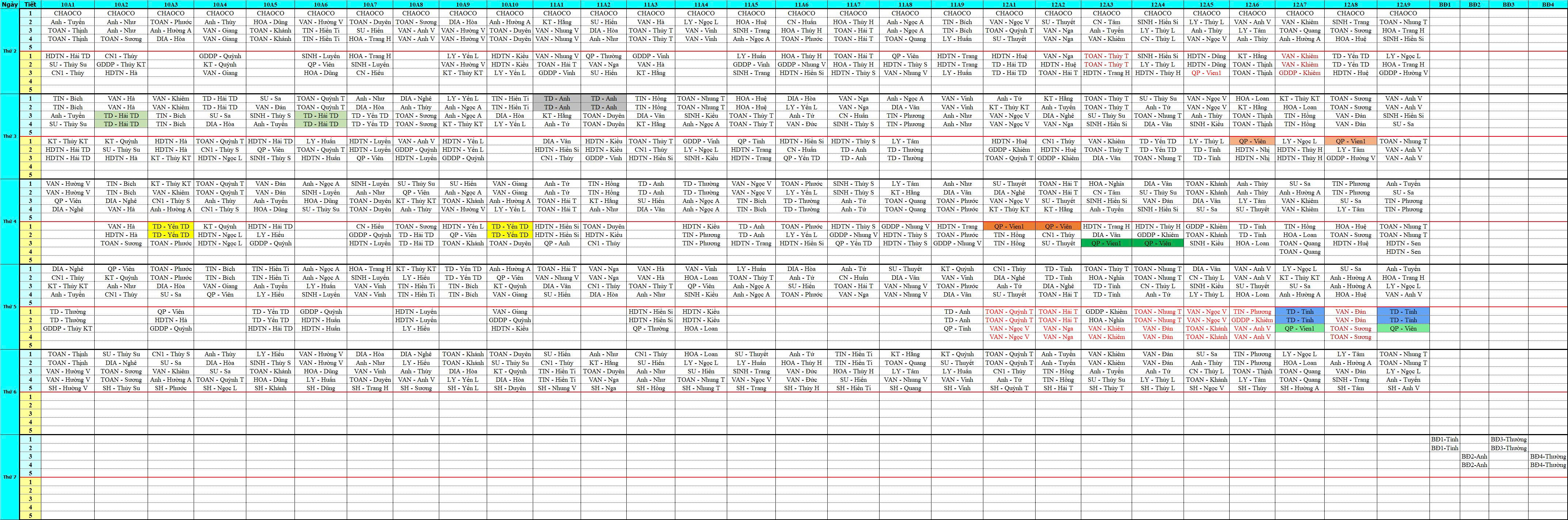Select the 10A1 column header
Image resolution: width=1568 pixels, height=520 pixels.
tap(68, 4)
